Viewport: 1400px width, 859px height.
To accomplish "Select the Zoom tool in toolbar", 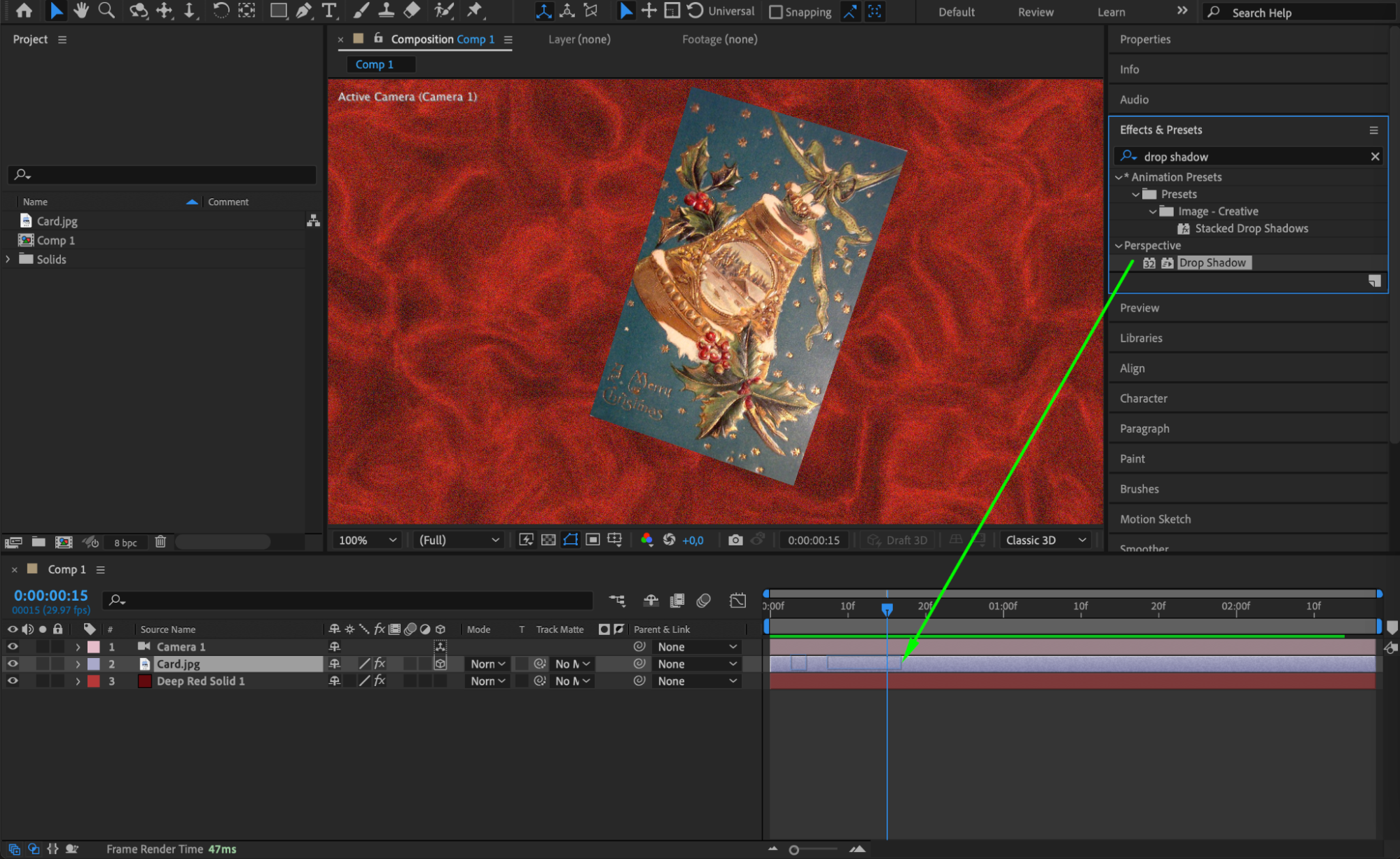I will pos(106,11).
